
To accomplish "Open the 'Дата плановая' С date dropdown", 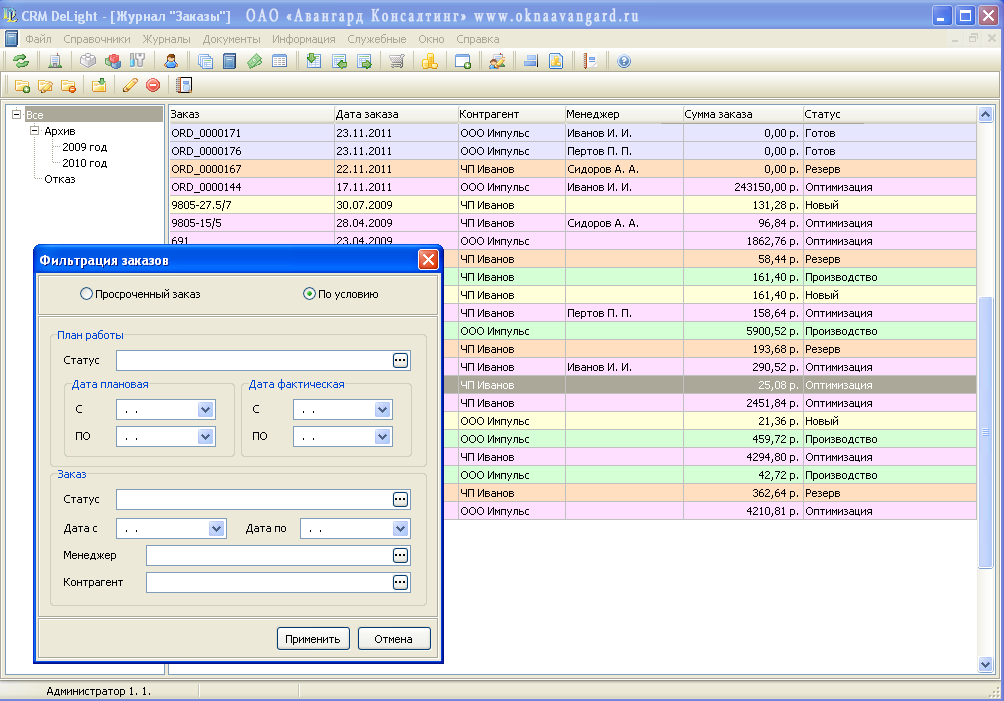I will coord(205,409).
